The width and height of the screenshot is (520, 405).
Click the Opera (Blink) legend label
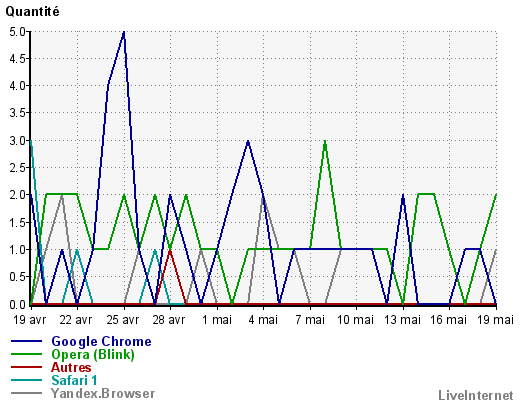click(93, 355)
